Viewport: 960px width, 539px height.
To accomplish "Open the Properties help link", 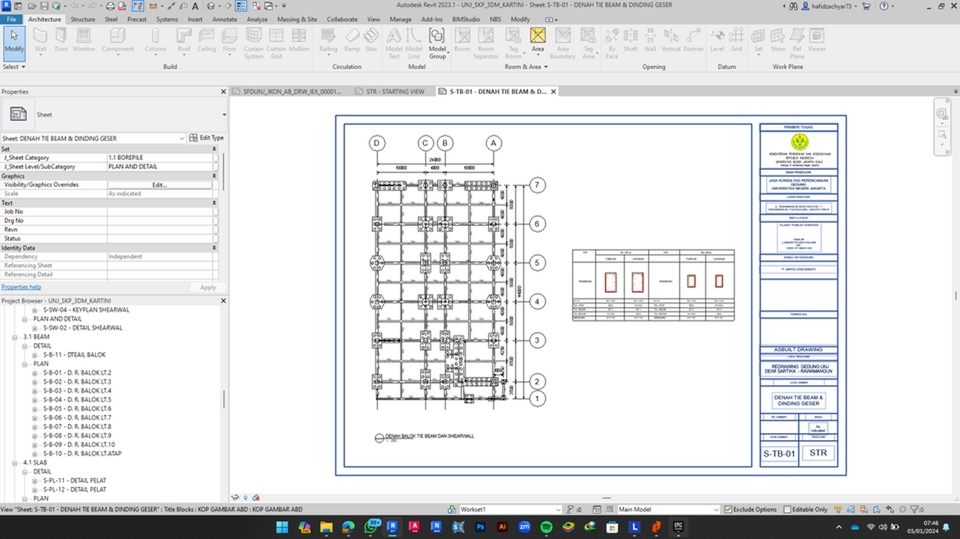I will [21, 287].
